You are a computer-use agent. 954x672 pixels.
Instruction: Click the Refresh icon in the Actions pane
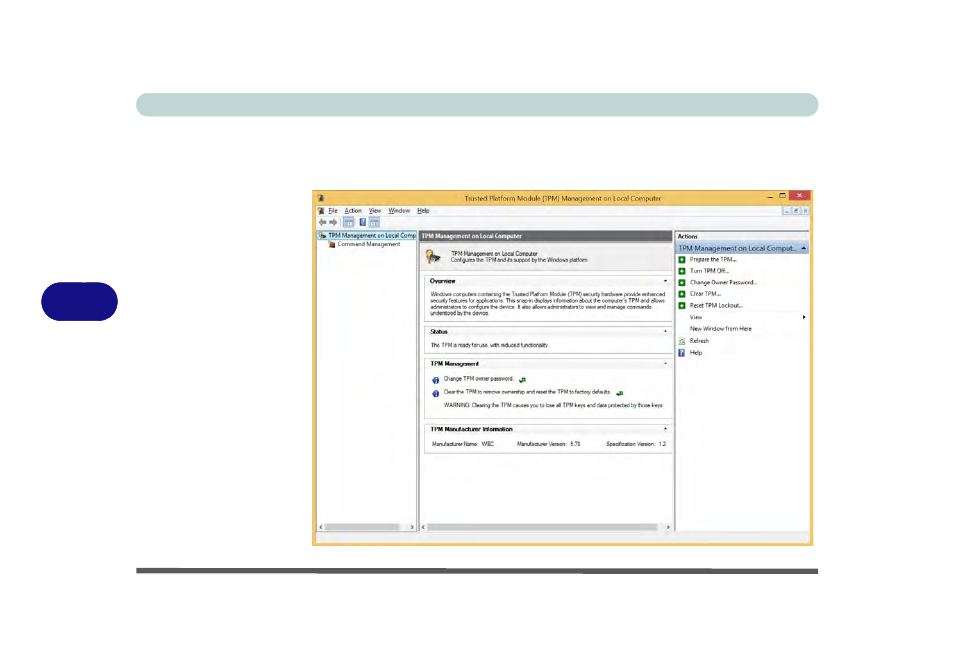pos(682,341)
